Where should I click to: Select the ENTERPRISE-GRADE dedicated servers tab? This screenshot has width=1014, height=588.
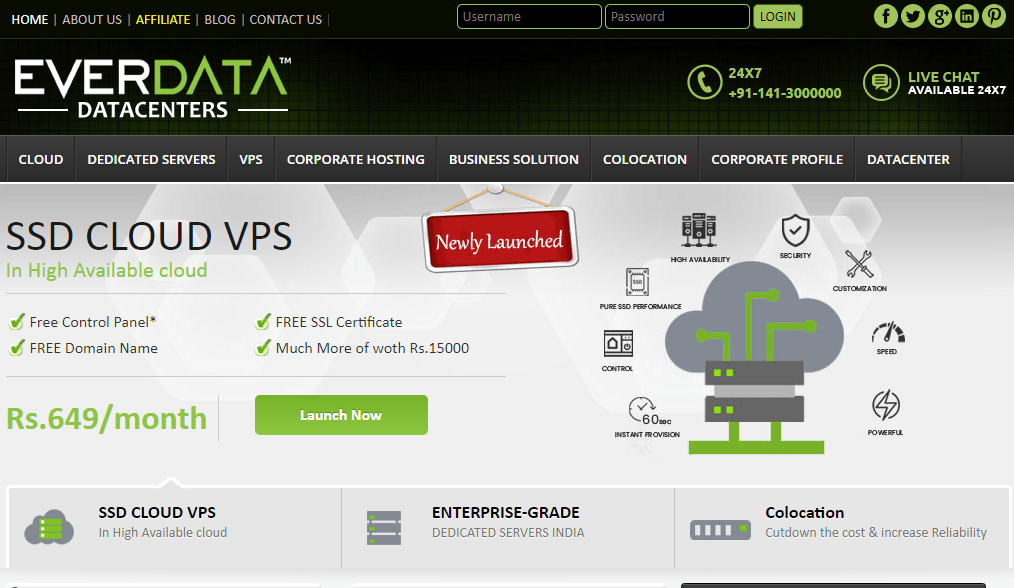pos(508,527)
